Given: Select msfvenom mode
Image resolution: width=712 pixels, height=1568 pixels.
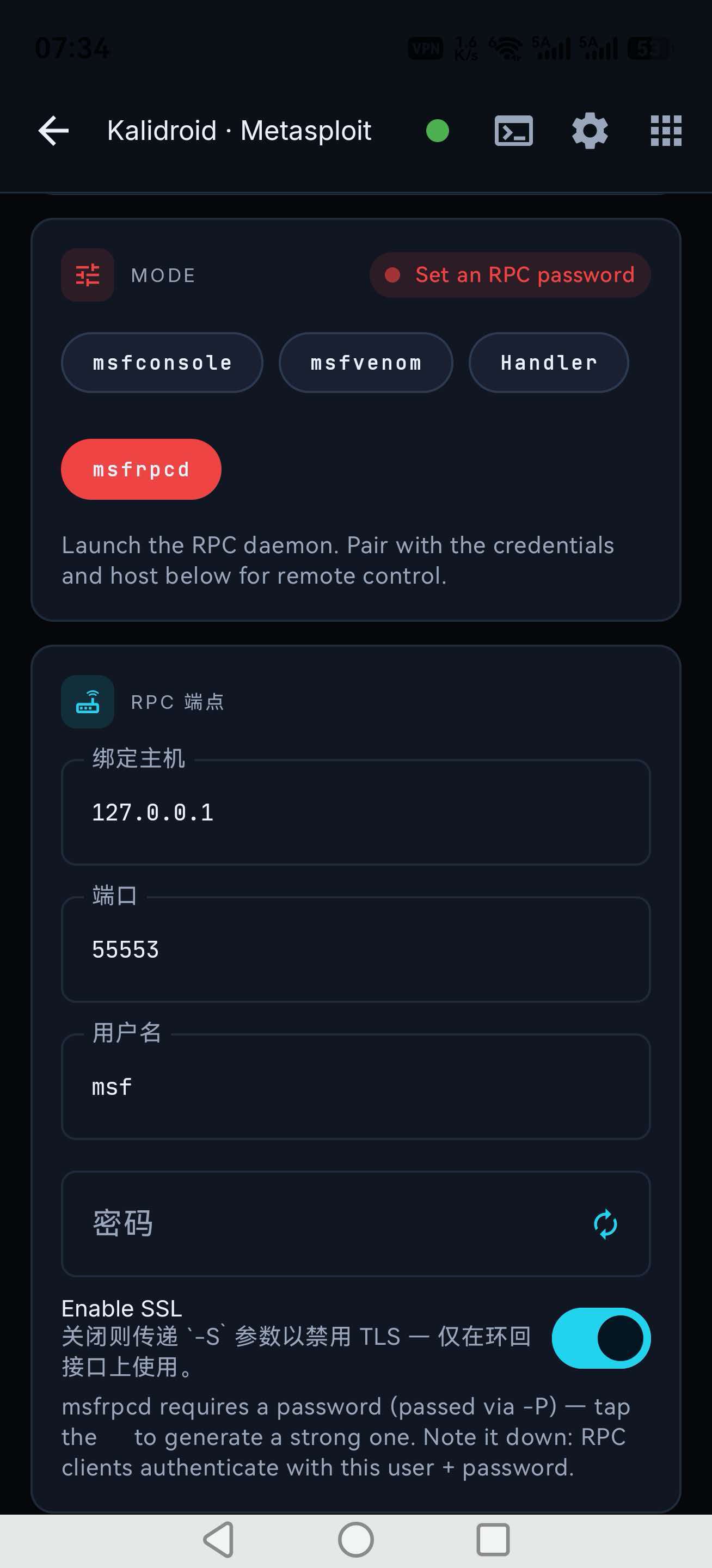Looking at the screenshot, I should [366, 363].
